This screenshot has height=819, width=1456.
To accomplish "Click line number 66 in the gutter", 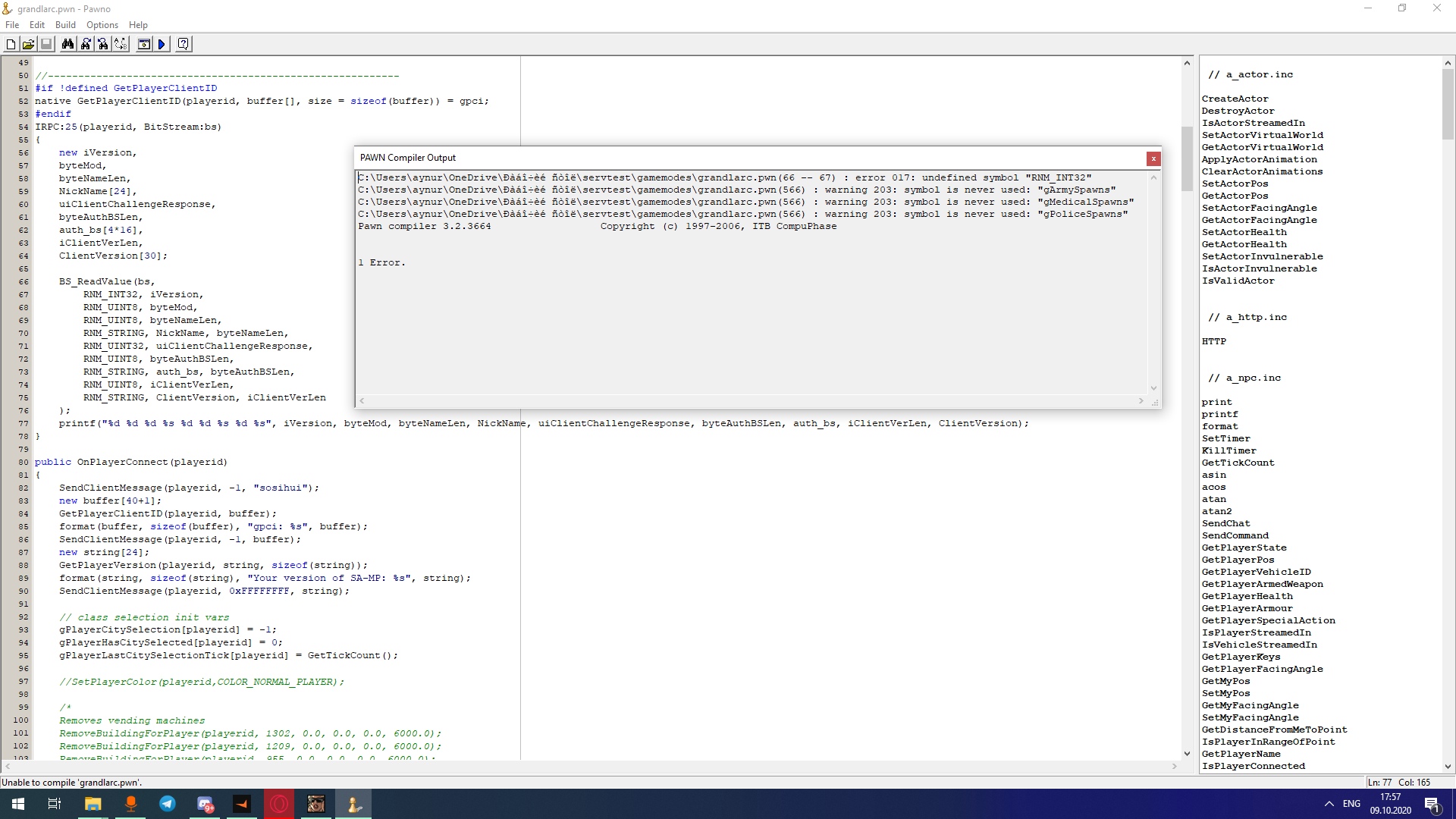I will tap(23, 281).
